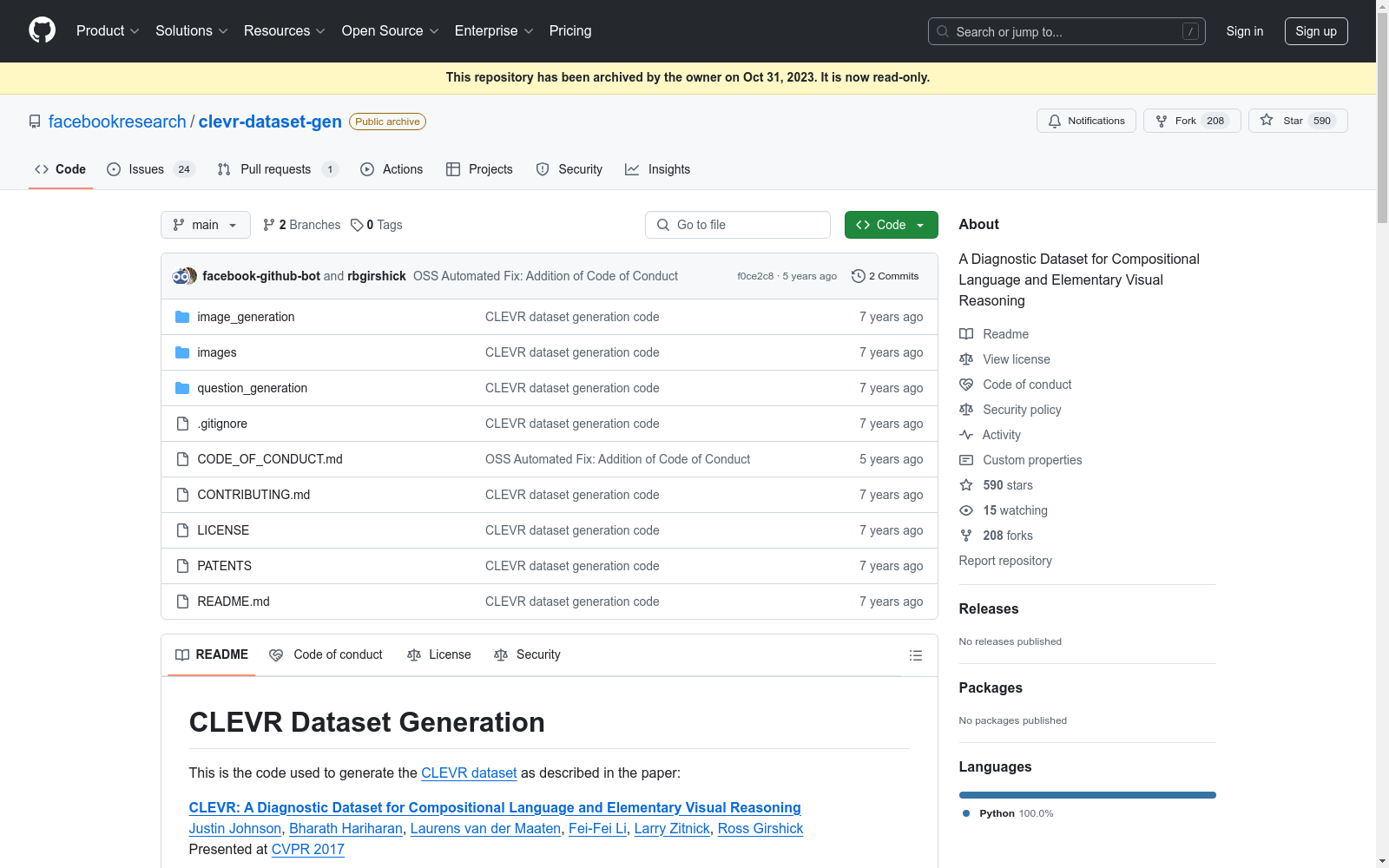Image resolution: width=1389 pixels, height=868 pixels.
Task: Click the repository icon beside facebookresearch
Action: click(x=35, y=122)
